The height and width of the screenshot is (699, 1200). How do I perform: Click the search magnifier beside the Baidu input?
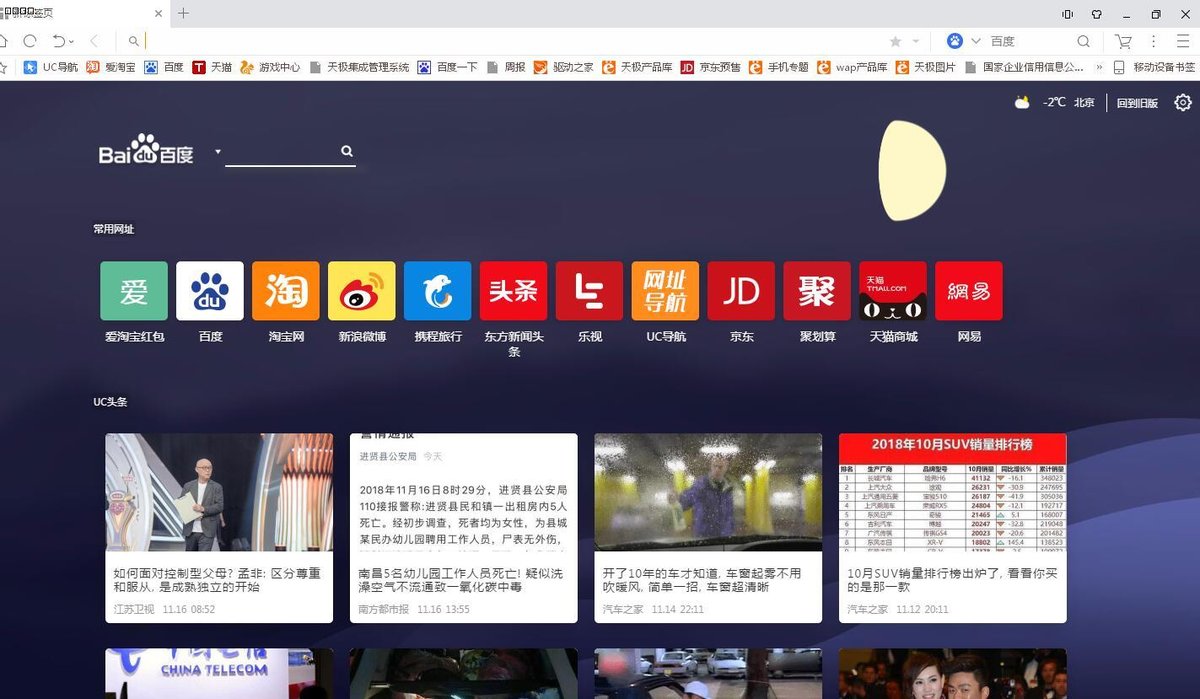coord(346,152)
